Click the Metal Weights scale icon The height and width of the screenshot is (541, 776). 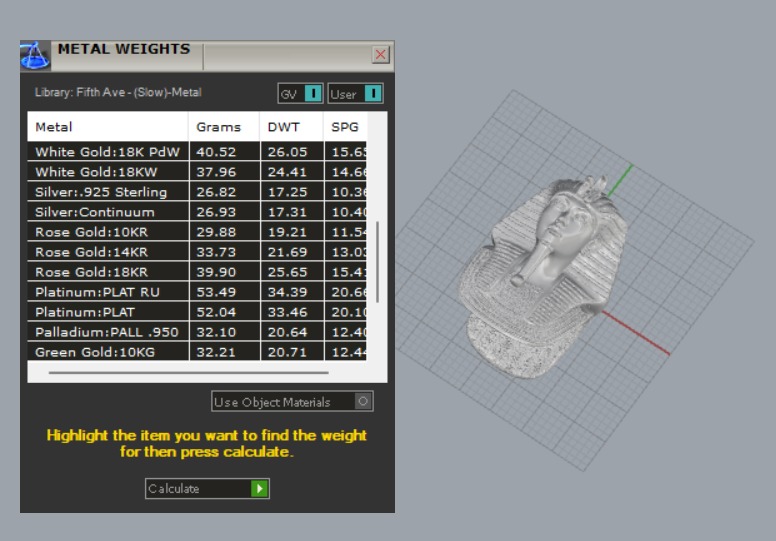pyautogui.click(x=35, y=55)
